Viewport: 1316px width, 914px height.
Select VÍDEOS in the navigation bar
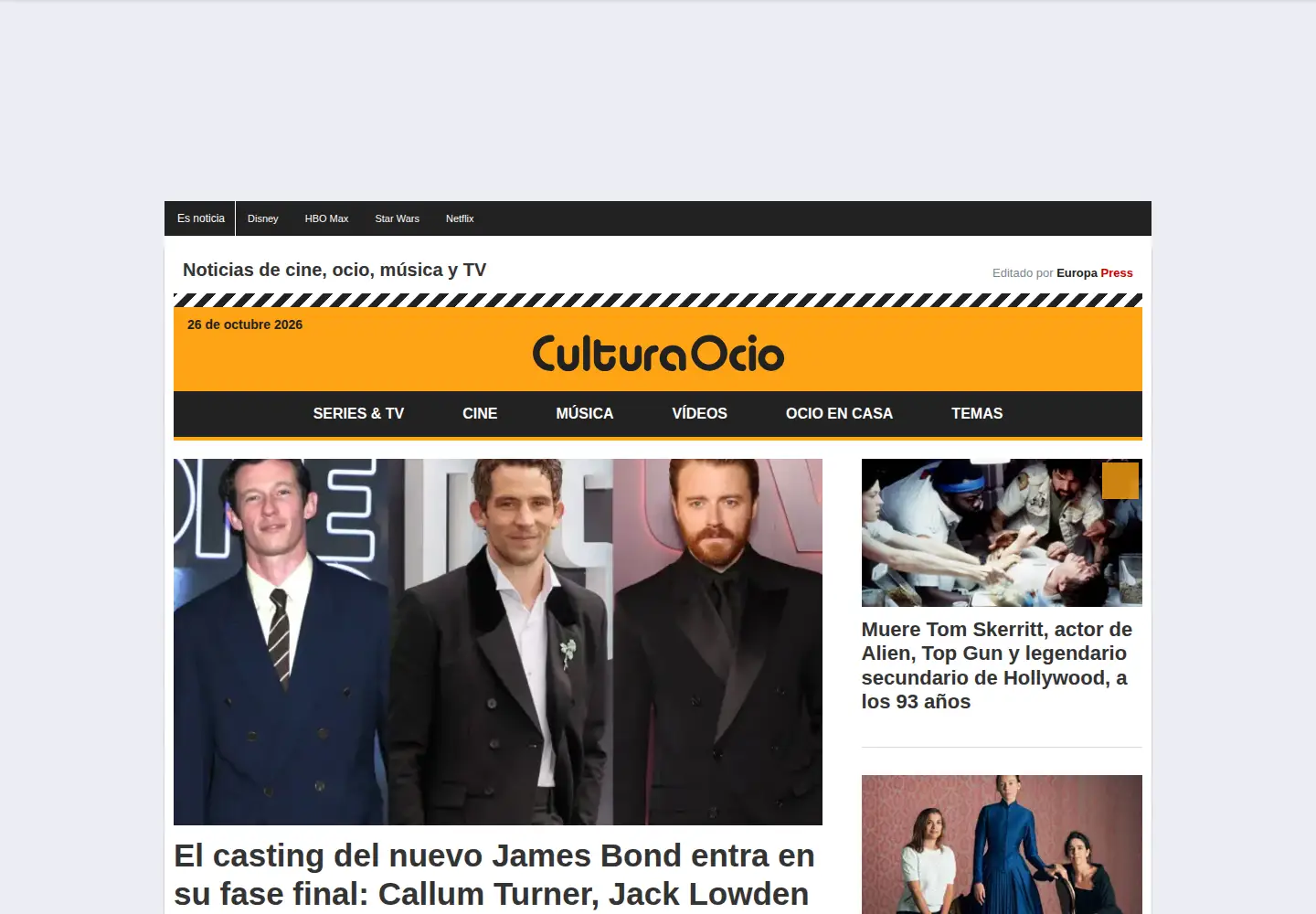[x=700, y=413]
